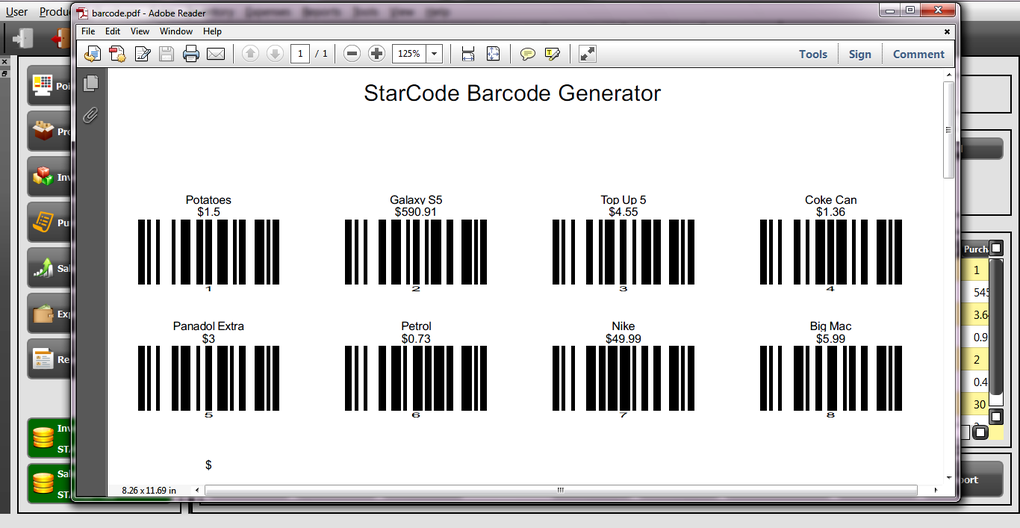Viewport: 1020px width, 528px height.
Task: Click the Sign button
Action: pos(859,55)
